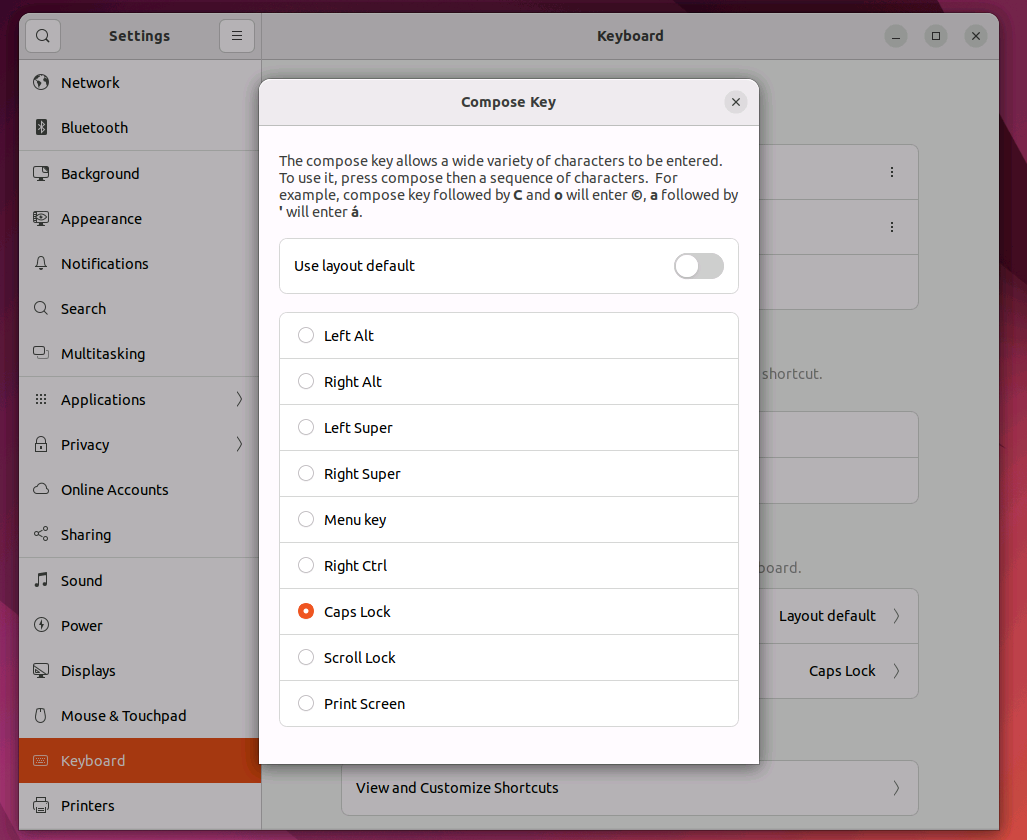This screenshot has width=1027, height=840.
Task: Close the Compose Key dialog
Action: 736,102
